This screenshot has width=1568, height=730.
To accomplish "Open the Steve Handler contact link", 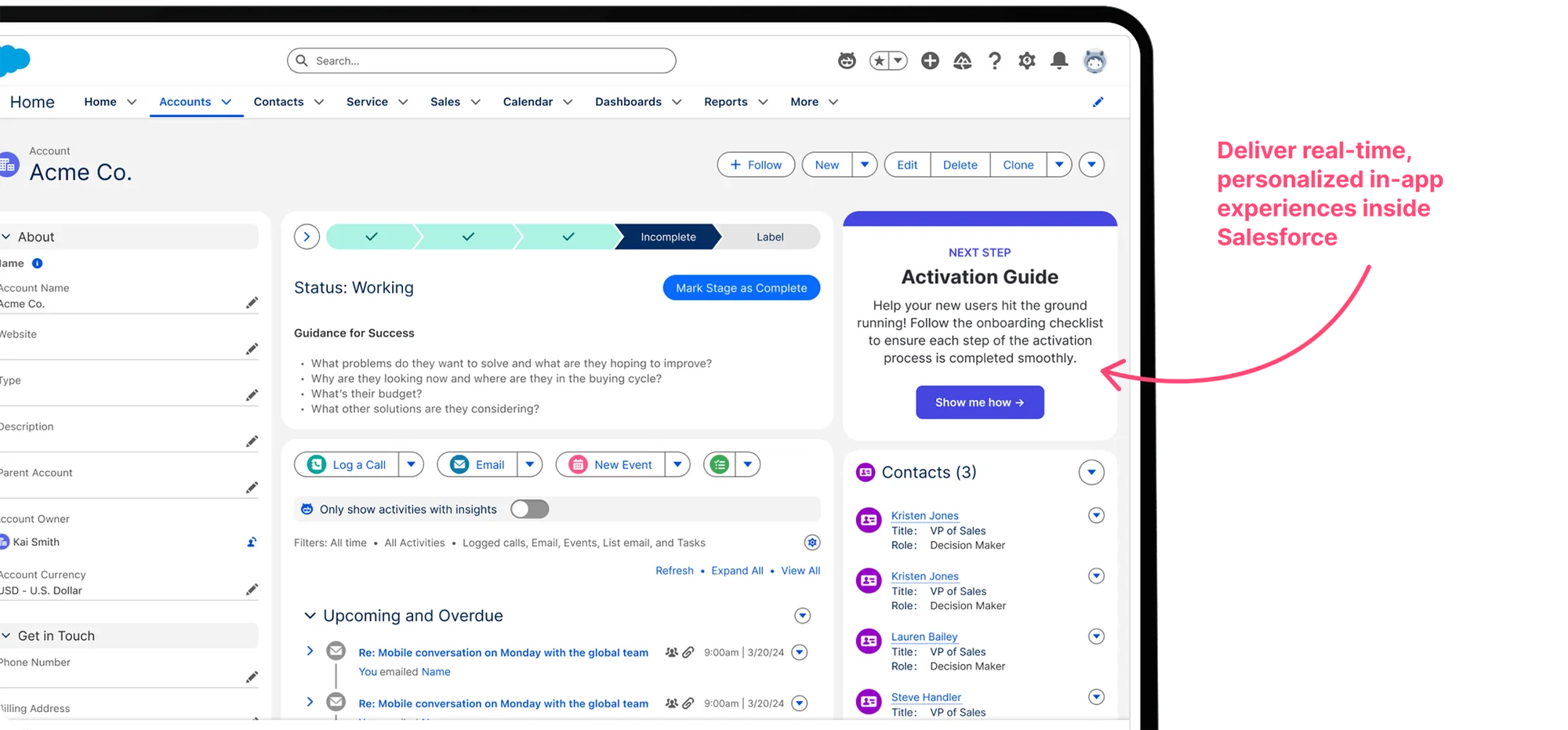I will pos(926,697).
